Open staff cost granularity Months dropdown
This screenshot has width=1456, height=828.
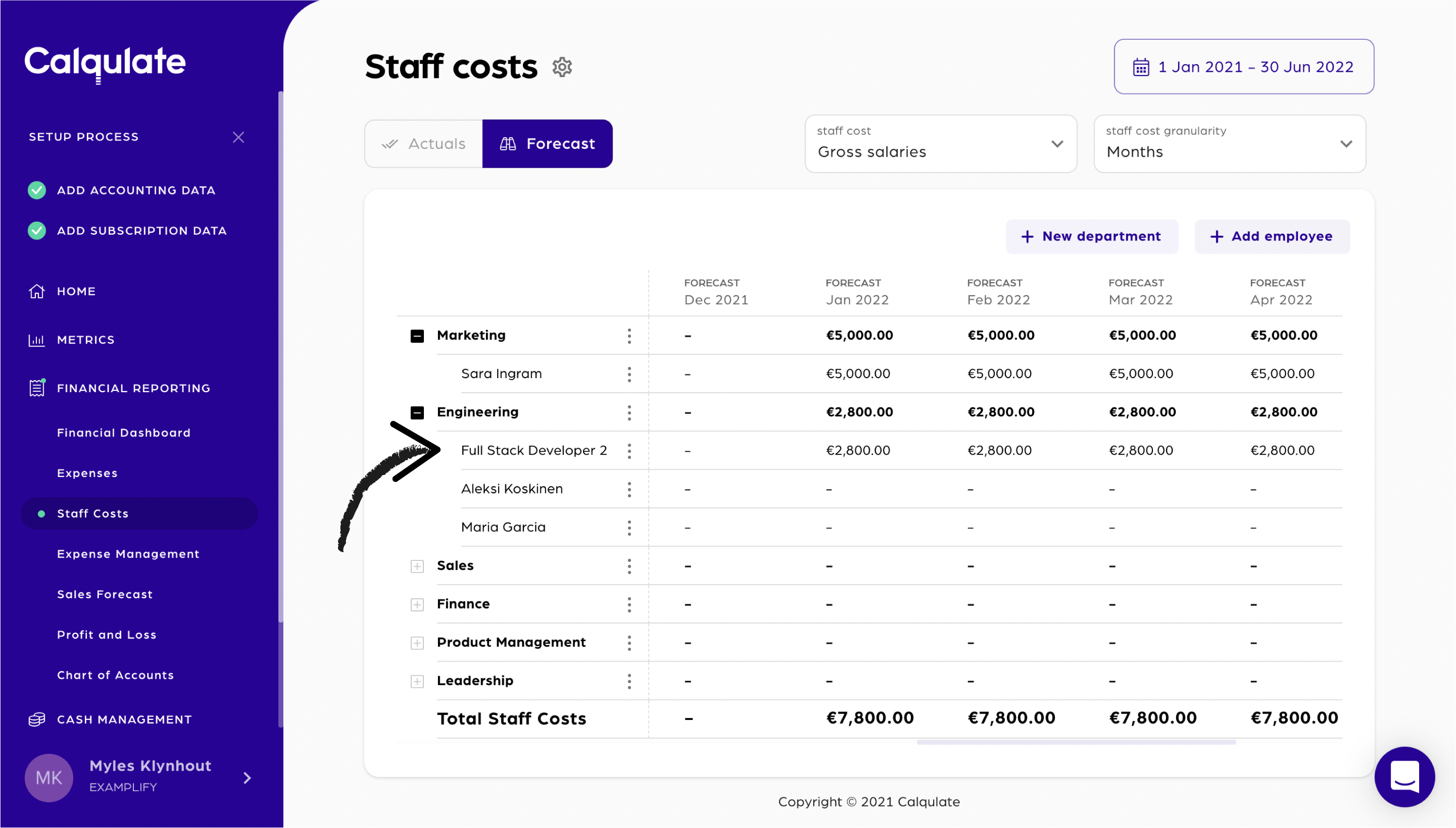click(1229, 144)
